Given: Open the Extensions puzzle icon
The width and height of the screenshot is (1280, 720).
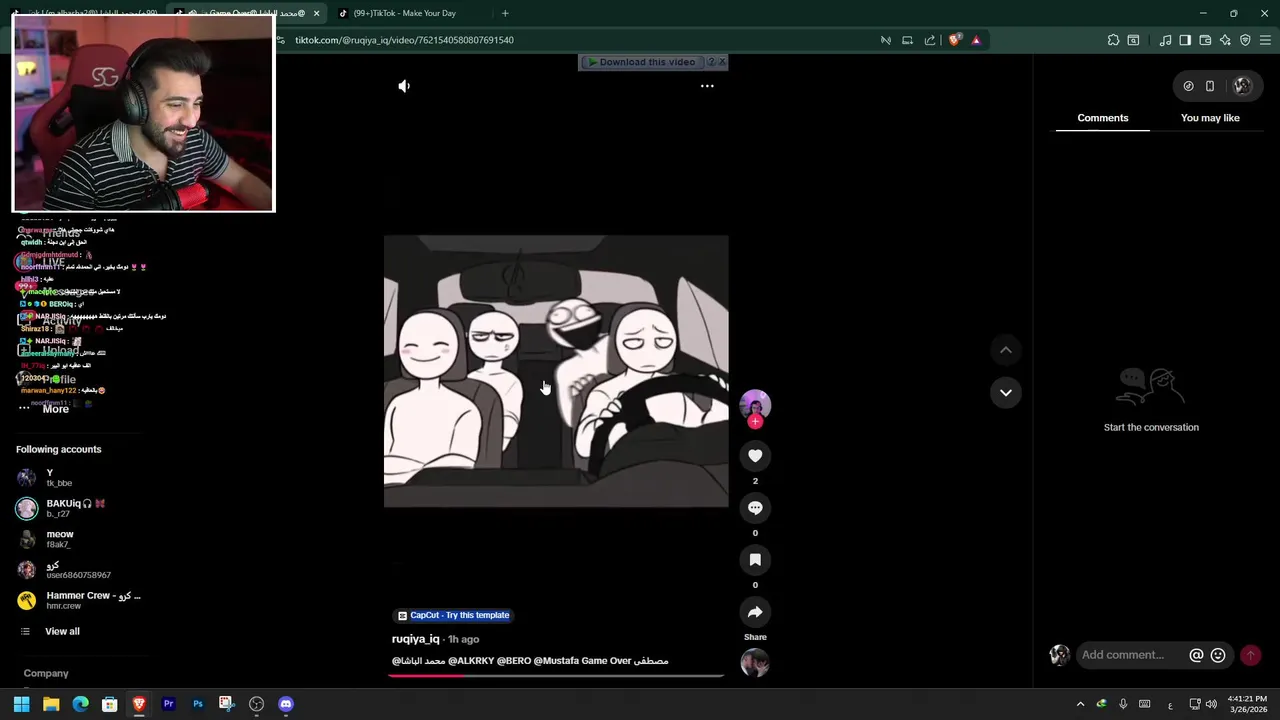Looking at the screenshot, I should (1113, 40).
